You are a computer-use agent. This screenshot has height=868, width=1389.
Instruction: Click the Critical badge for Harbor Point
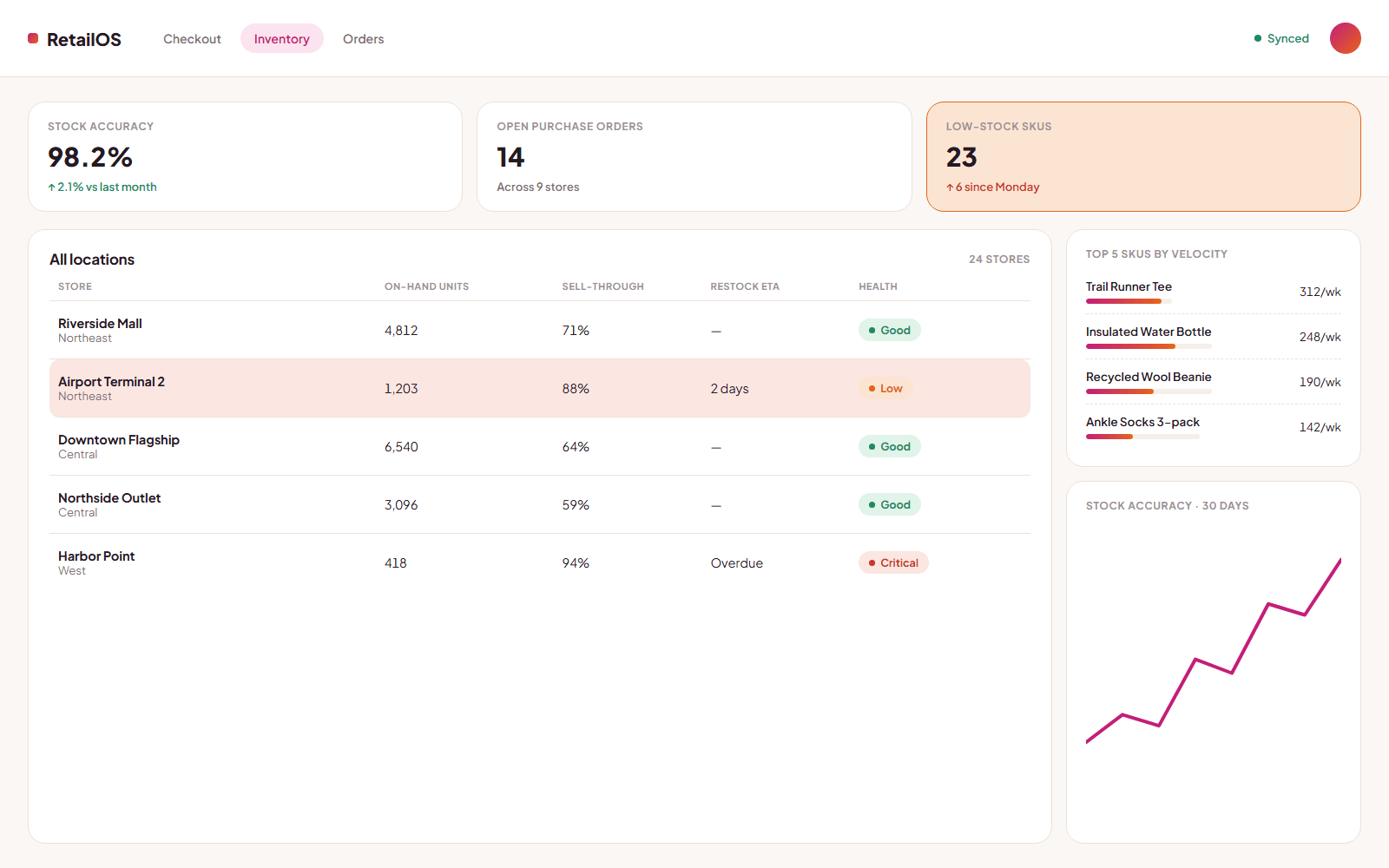point(893,562)
